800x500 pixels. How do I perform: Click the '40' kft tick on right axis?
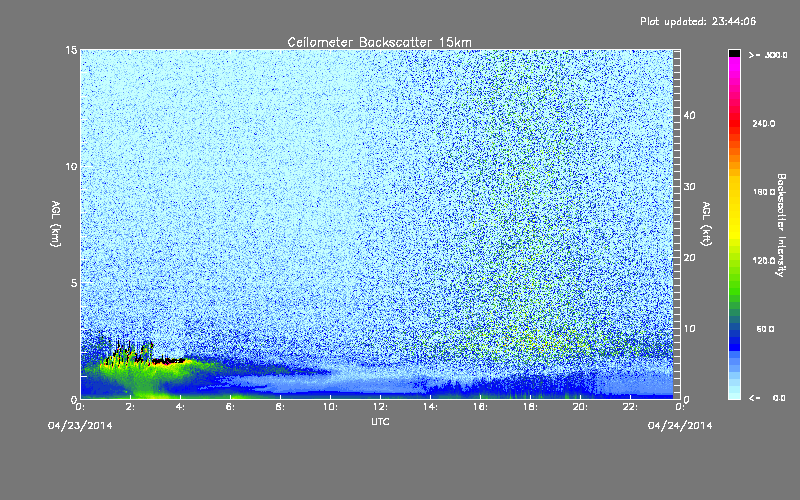point(689,115)
